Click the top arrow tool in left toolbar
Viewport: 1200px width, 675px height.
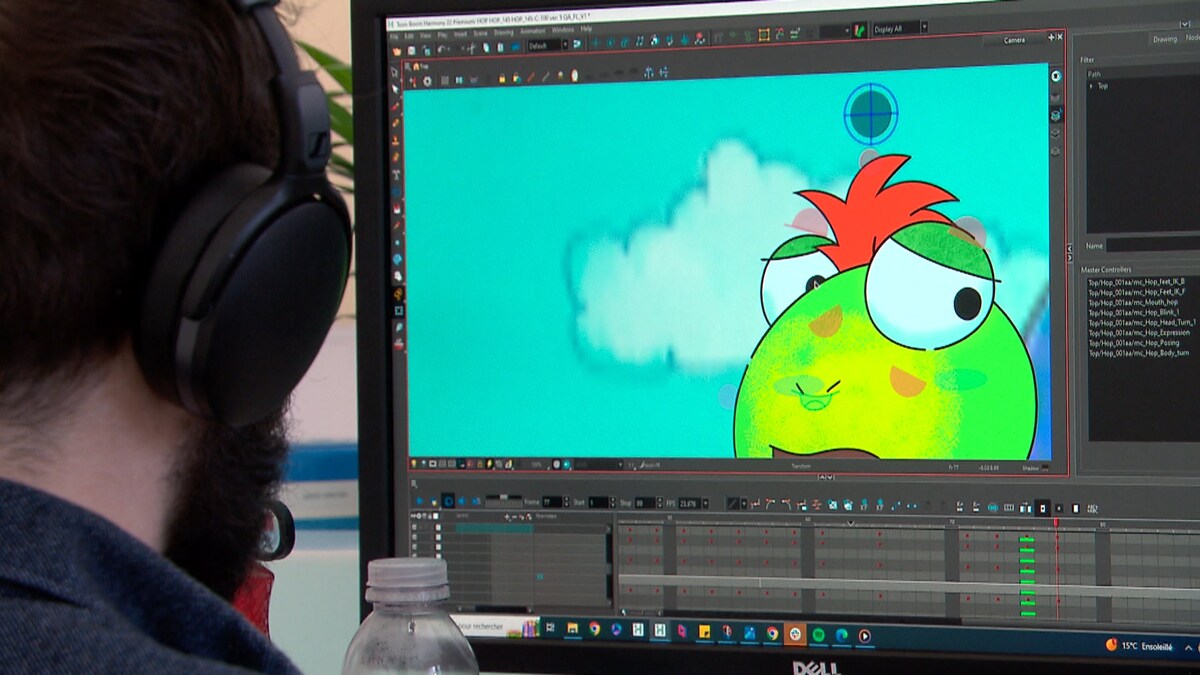(396, 89)
